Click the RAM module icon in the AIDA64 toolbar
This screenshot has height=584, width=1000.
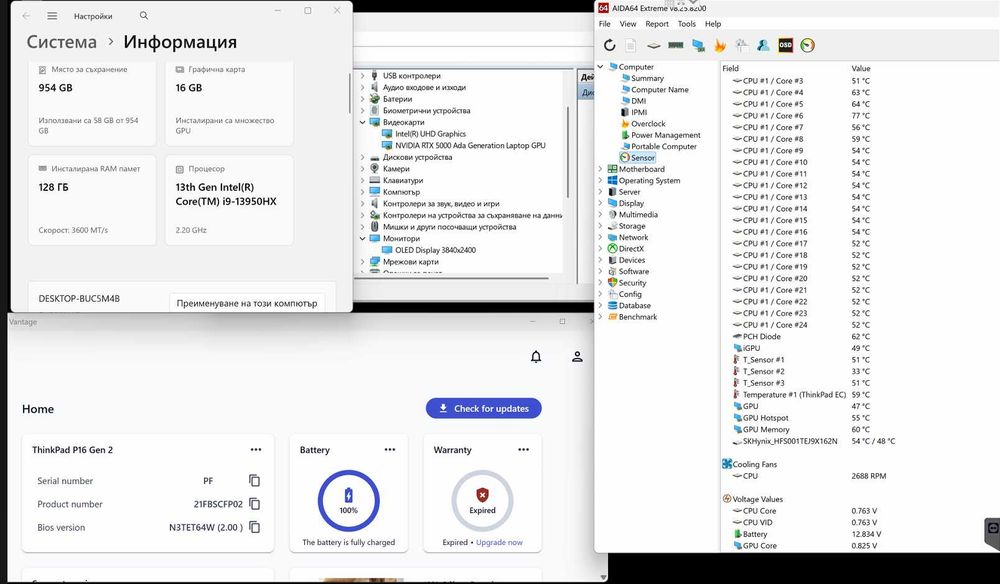point(675,45)
